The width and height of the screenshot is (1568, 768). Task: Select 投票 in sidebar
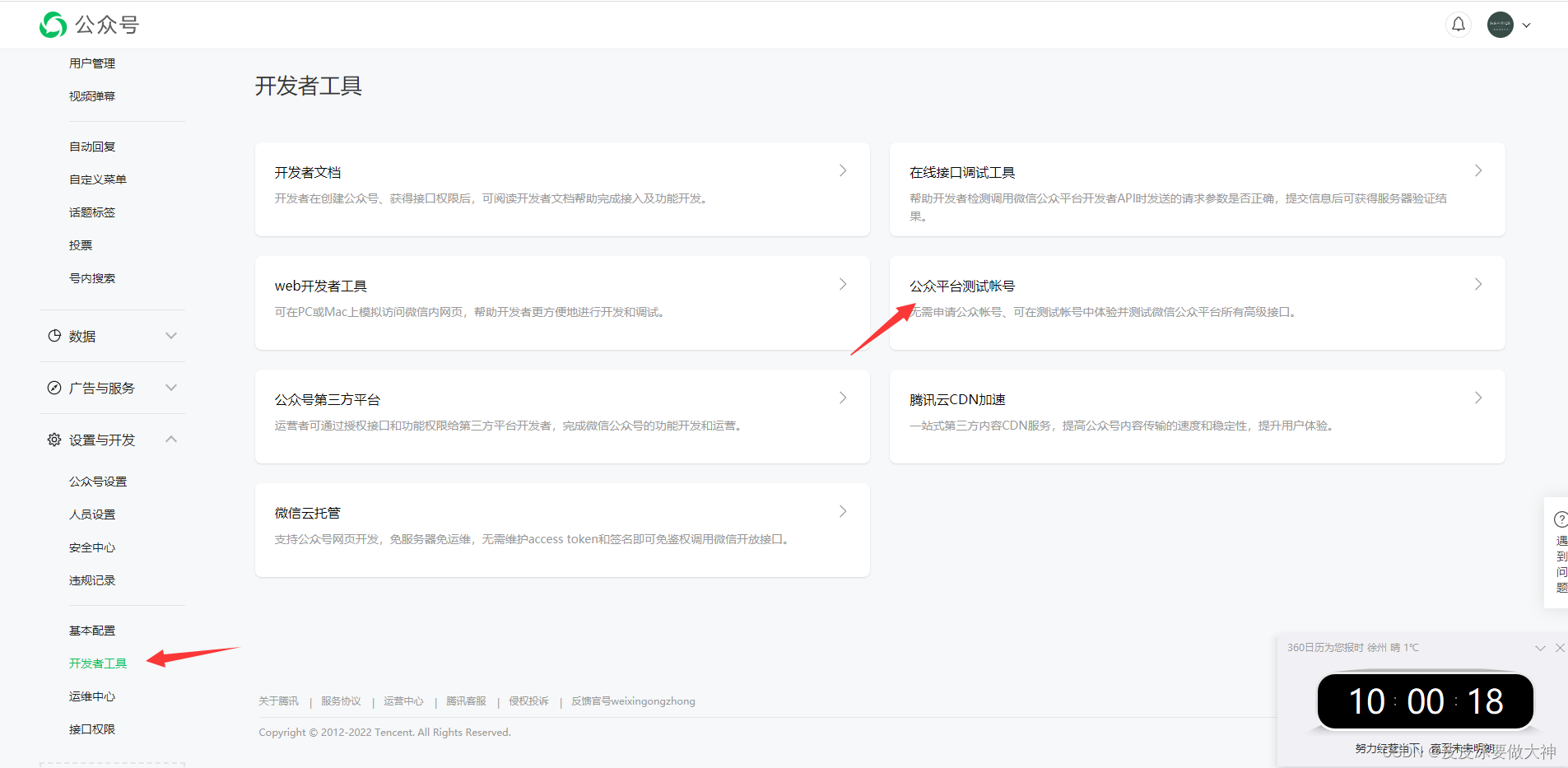pyautogui.click(x=81, y=245)
